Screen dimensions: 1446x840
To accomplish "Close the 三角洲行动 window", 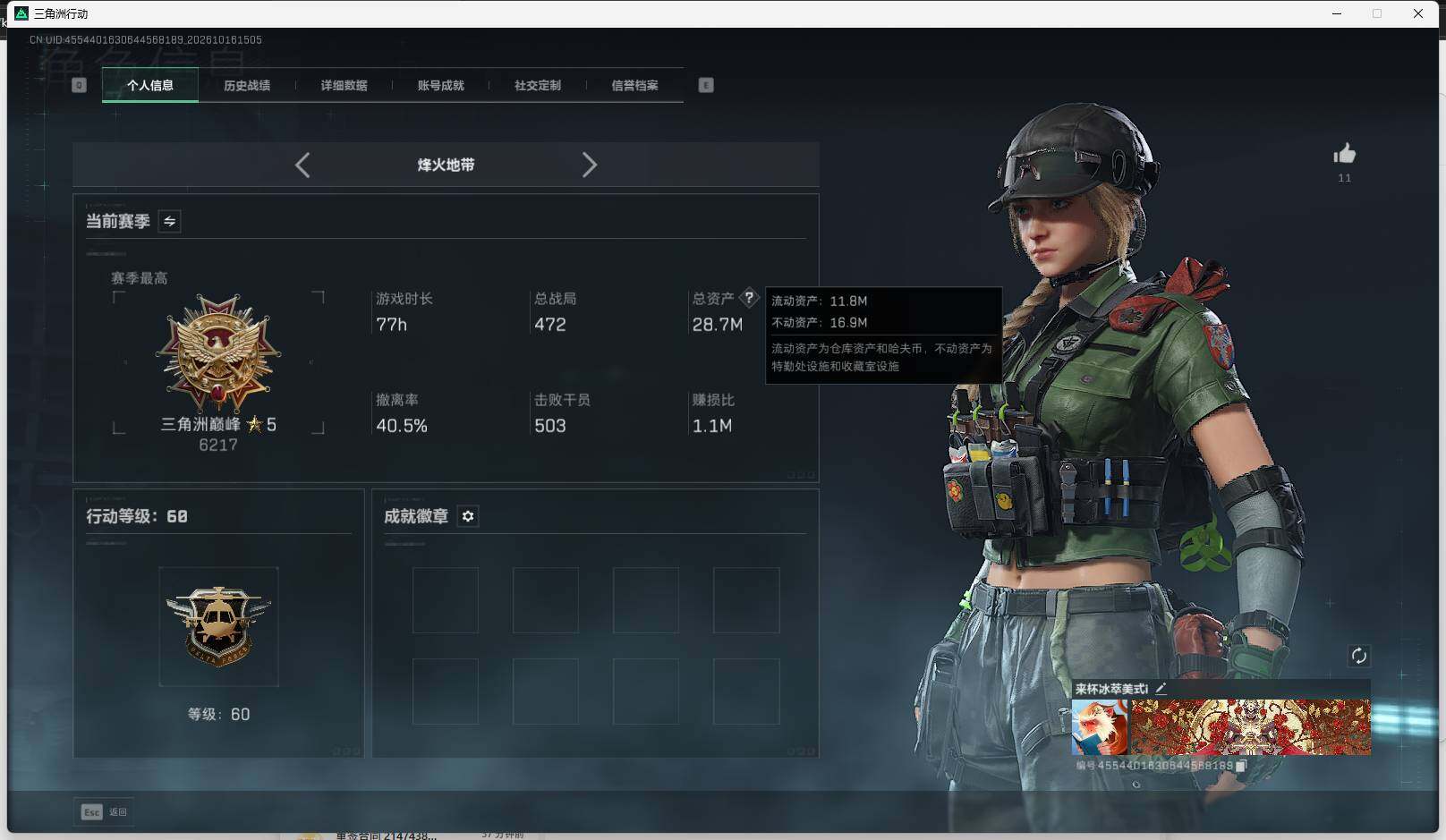I will (1418, 13).
